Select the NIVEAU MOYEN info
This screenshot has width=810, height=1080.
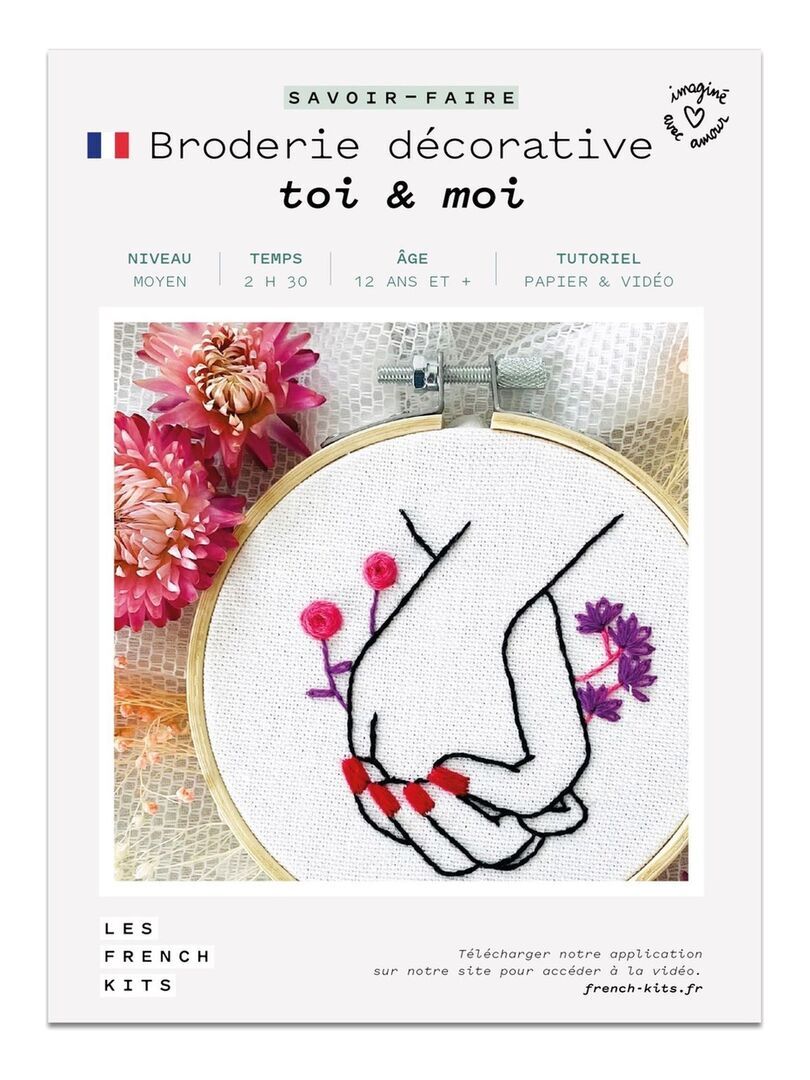coord(160,269)
